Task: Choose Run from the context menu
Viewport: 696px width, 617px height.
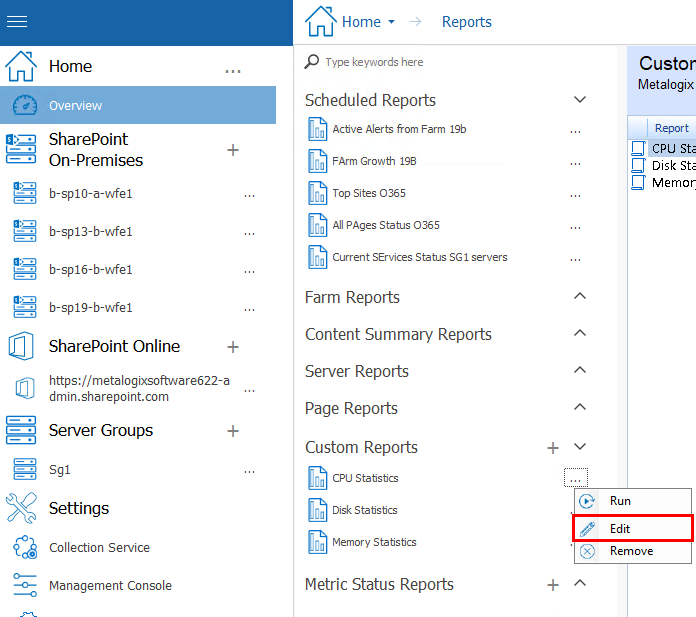Action: pyautogui.click(x=620, y=501)
